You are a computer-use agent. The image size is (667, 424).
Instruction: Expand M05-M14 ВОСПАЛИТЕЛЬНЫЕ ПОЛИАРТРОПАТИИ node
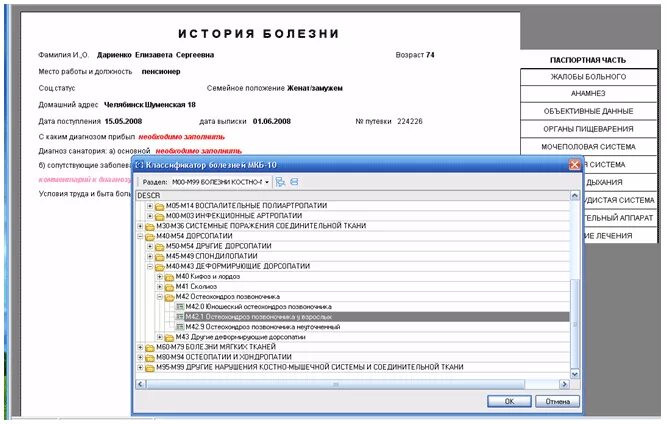tap(150, 206)
